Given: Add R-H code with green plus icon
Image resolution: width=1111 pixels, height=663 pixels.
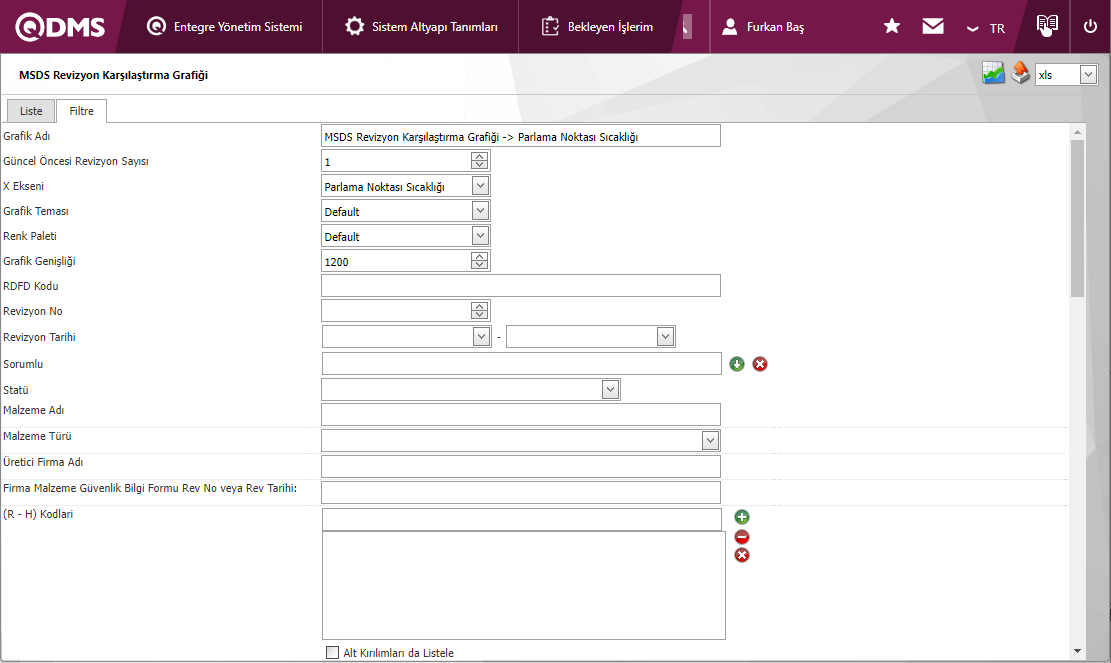Looking at the screenshot, I should (x=742, y=517).
